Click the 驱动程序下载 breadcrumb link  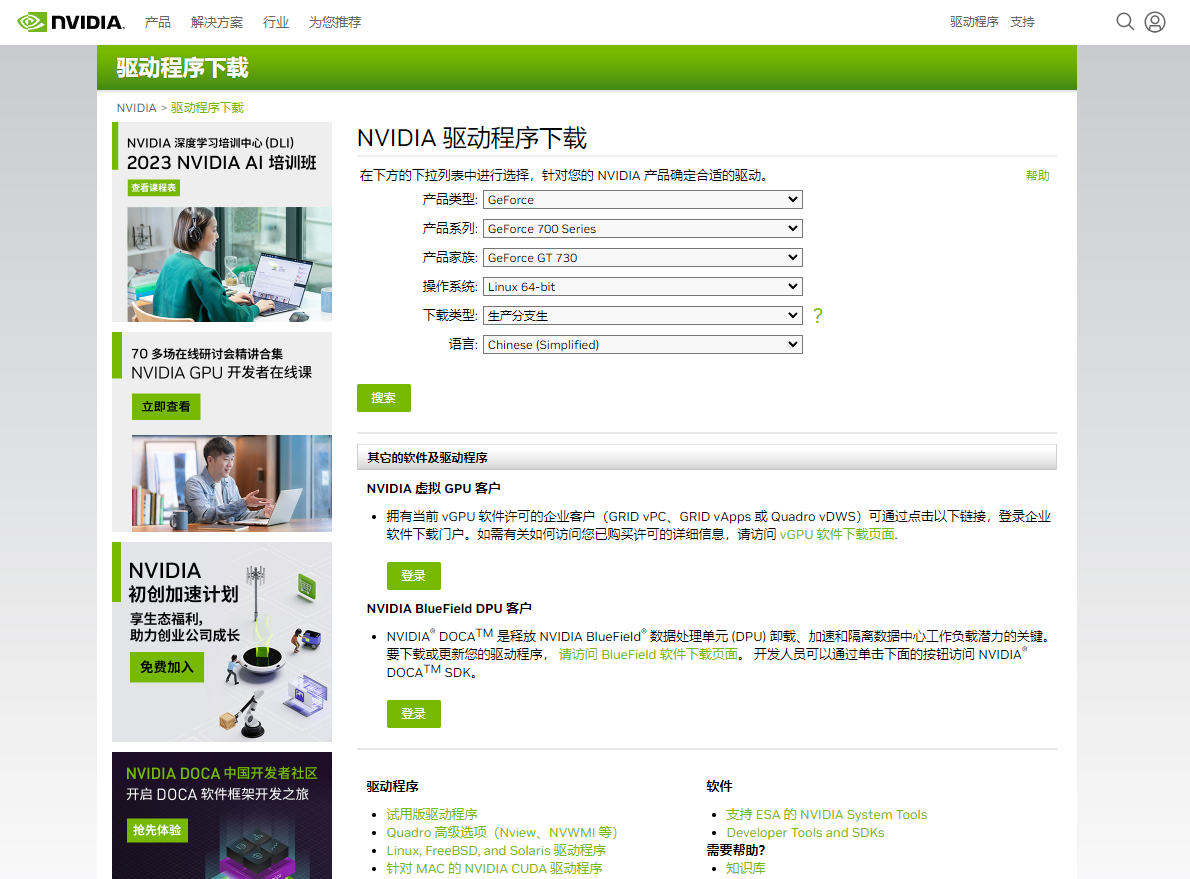pyautogui.click(x=207, y=108)
